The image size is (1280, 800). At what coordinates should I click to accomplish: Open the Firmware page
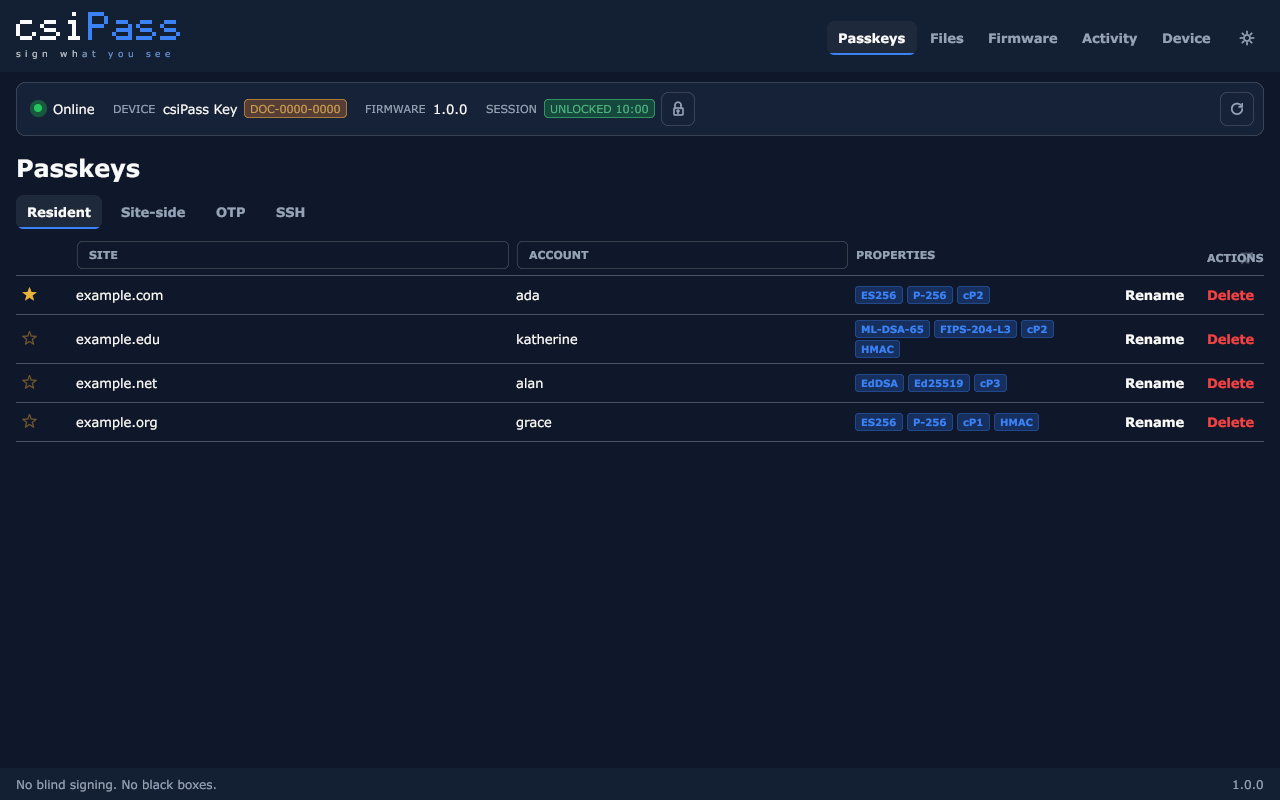[1022, 38]
